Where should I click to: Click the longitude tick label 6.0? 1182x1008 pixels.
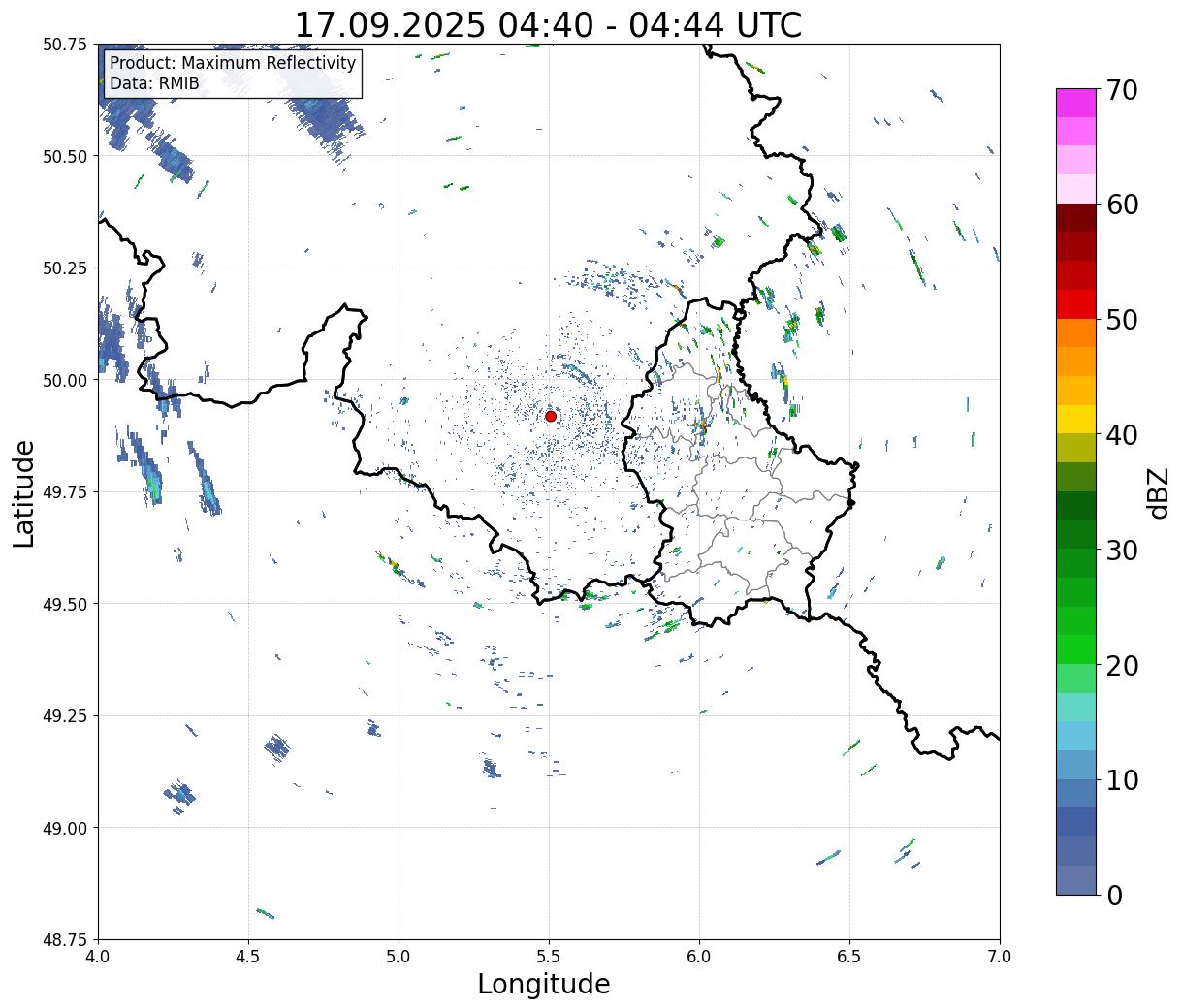coord(699,956)
